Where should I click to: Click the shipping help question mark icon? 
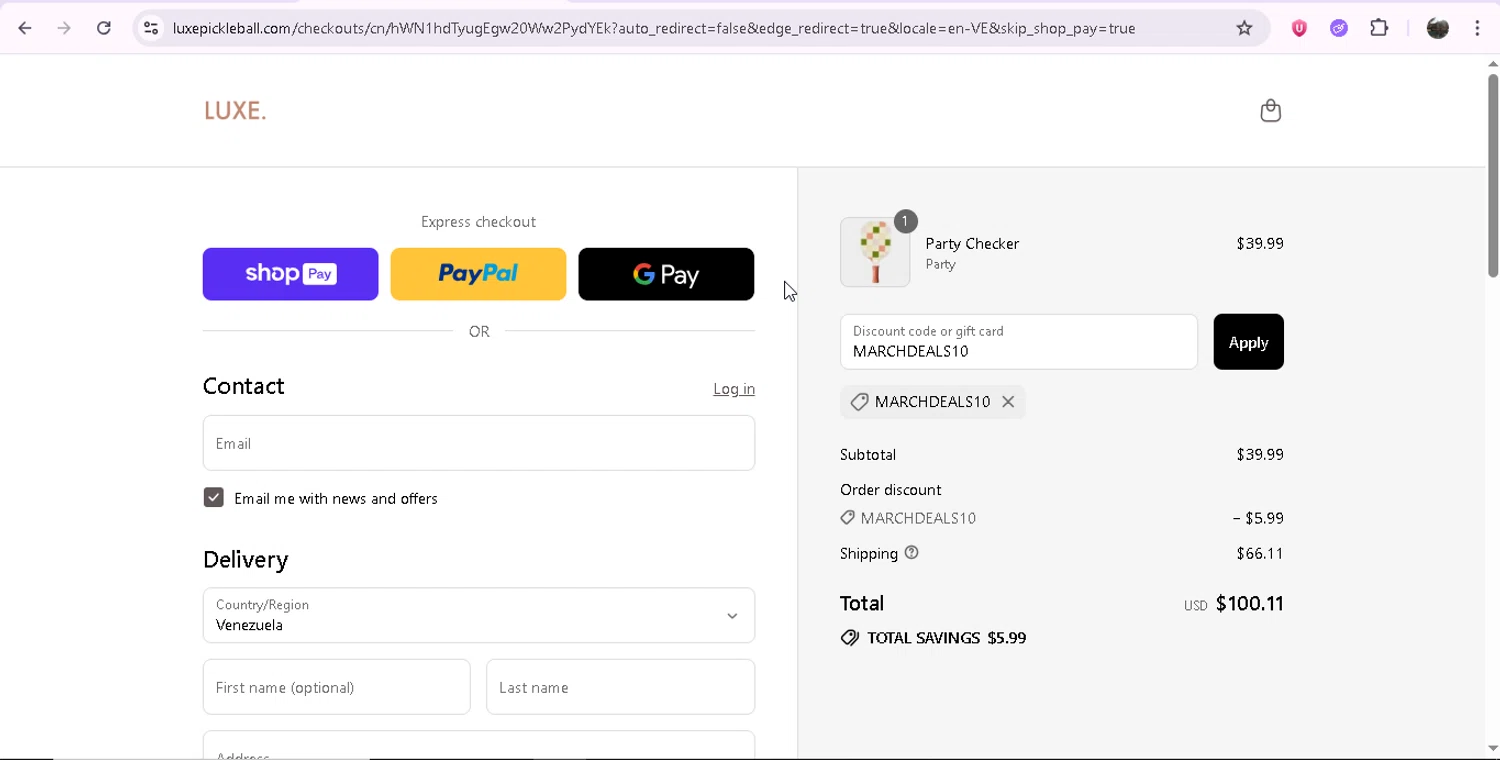[x=911, y=552]
